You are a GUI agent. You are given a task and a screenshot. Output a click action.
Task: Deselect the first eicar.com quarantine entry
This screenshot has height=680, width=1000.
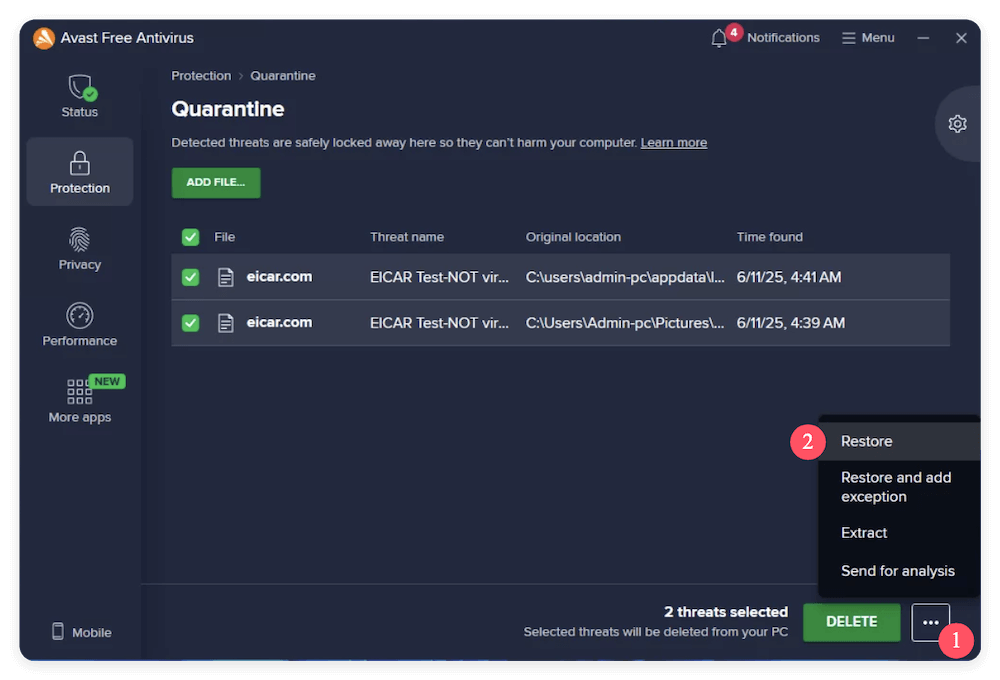tap(190, 277)
